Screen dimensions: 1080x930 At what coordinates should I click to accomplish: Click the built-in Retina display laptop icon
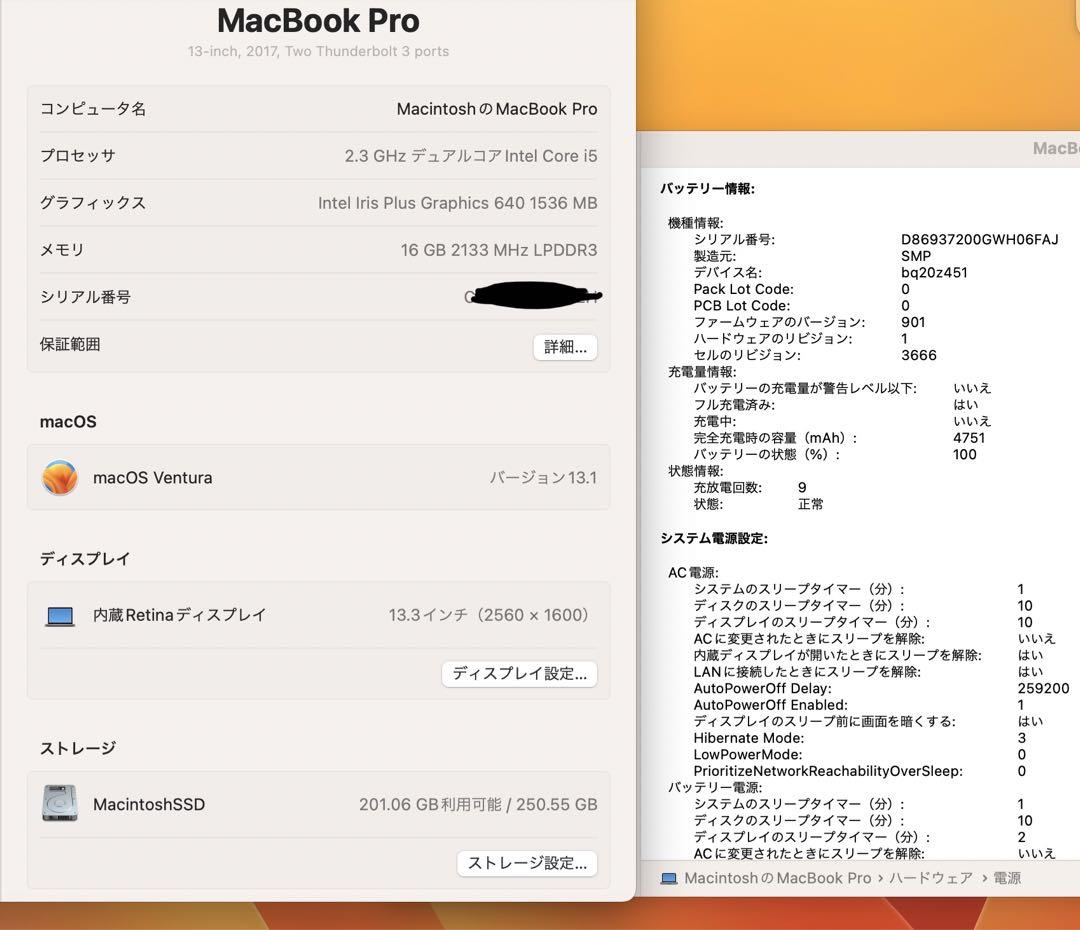(60, 615)
